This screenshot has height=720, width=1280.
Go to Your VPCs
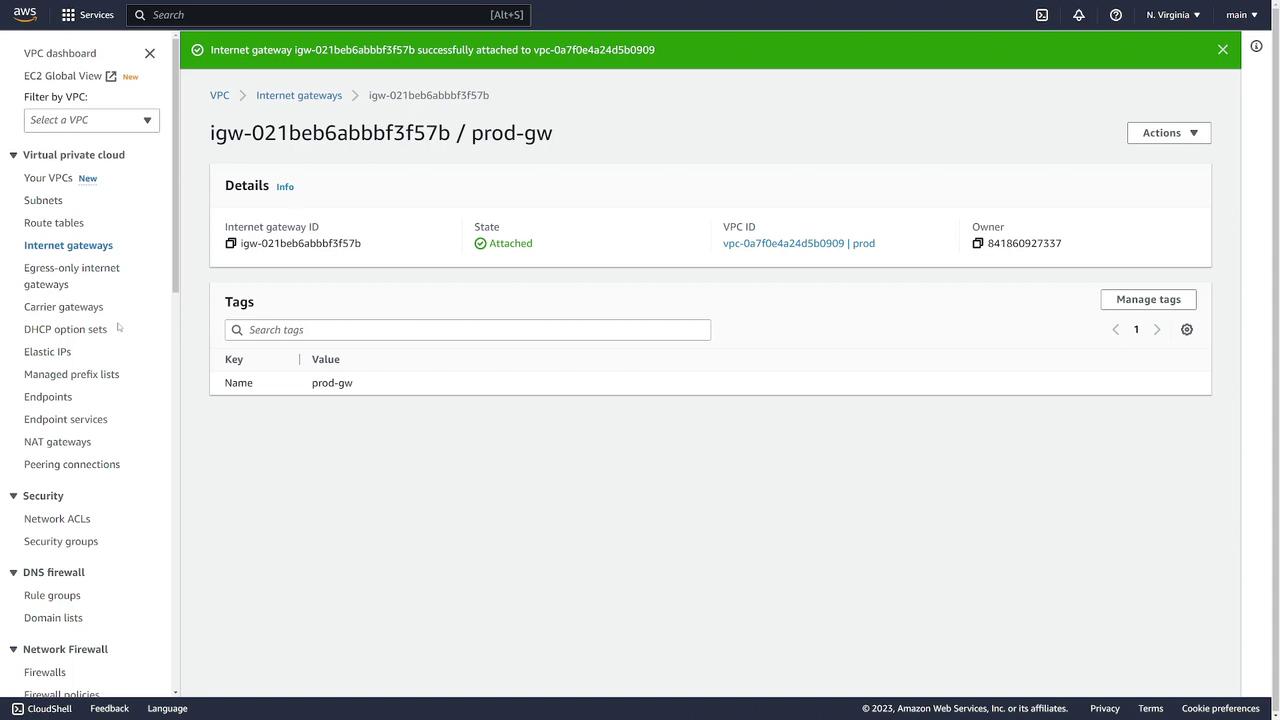[x=48, y=178]
